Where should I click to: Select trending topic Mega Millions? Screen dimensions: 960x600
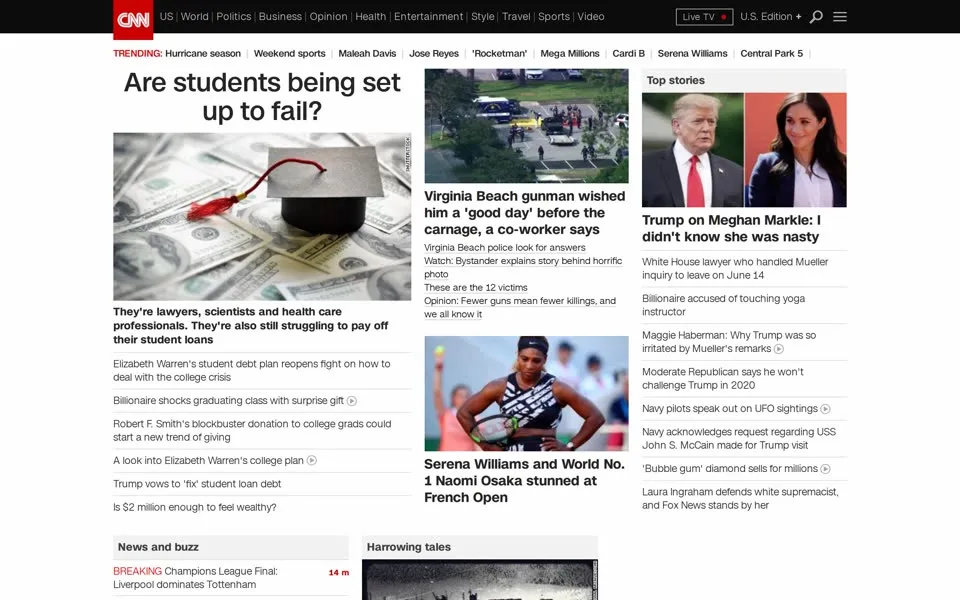point(569,54)
